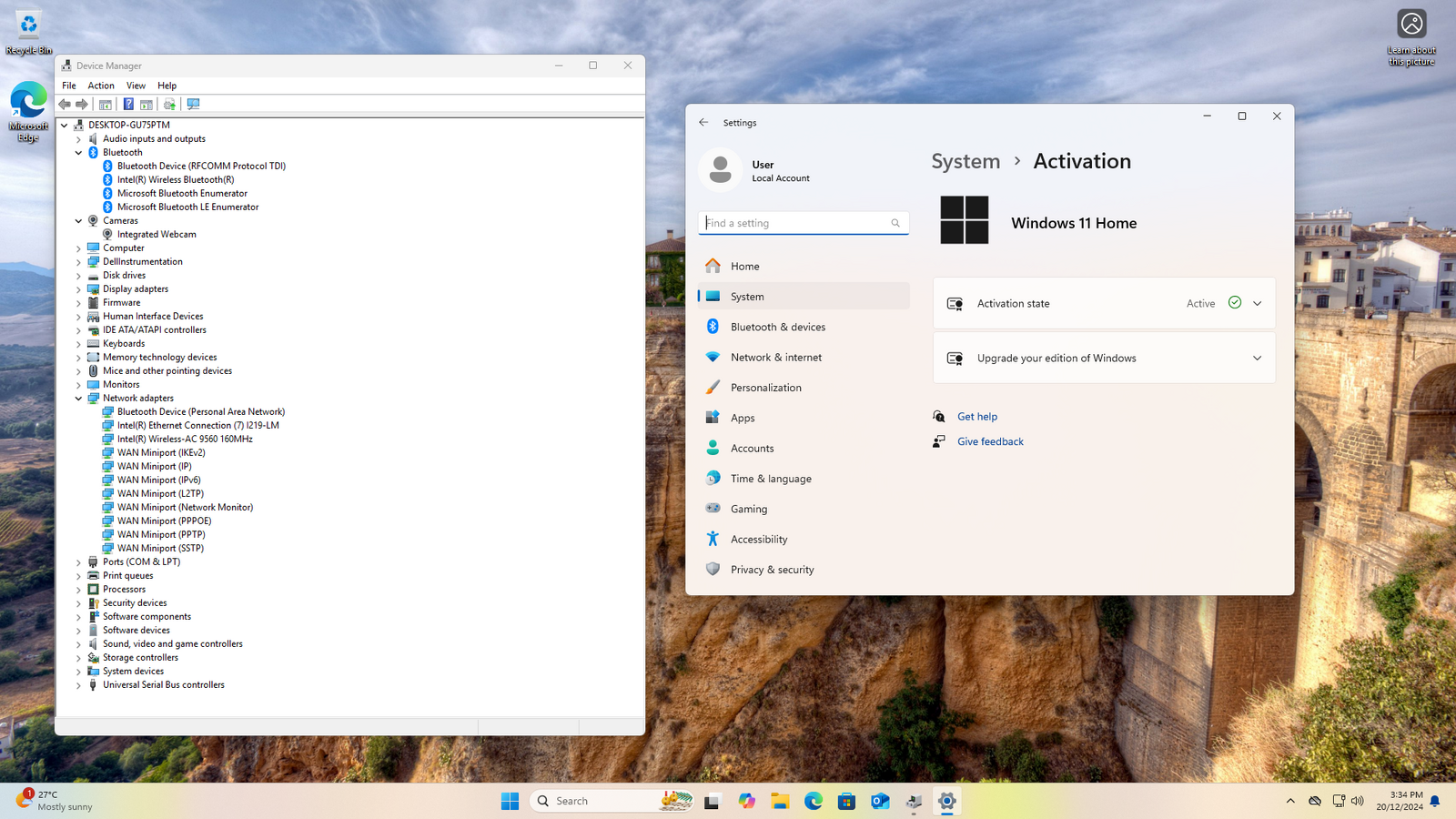Expand the Processors node

click(78, 590)
